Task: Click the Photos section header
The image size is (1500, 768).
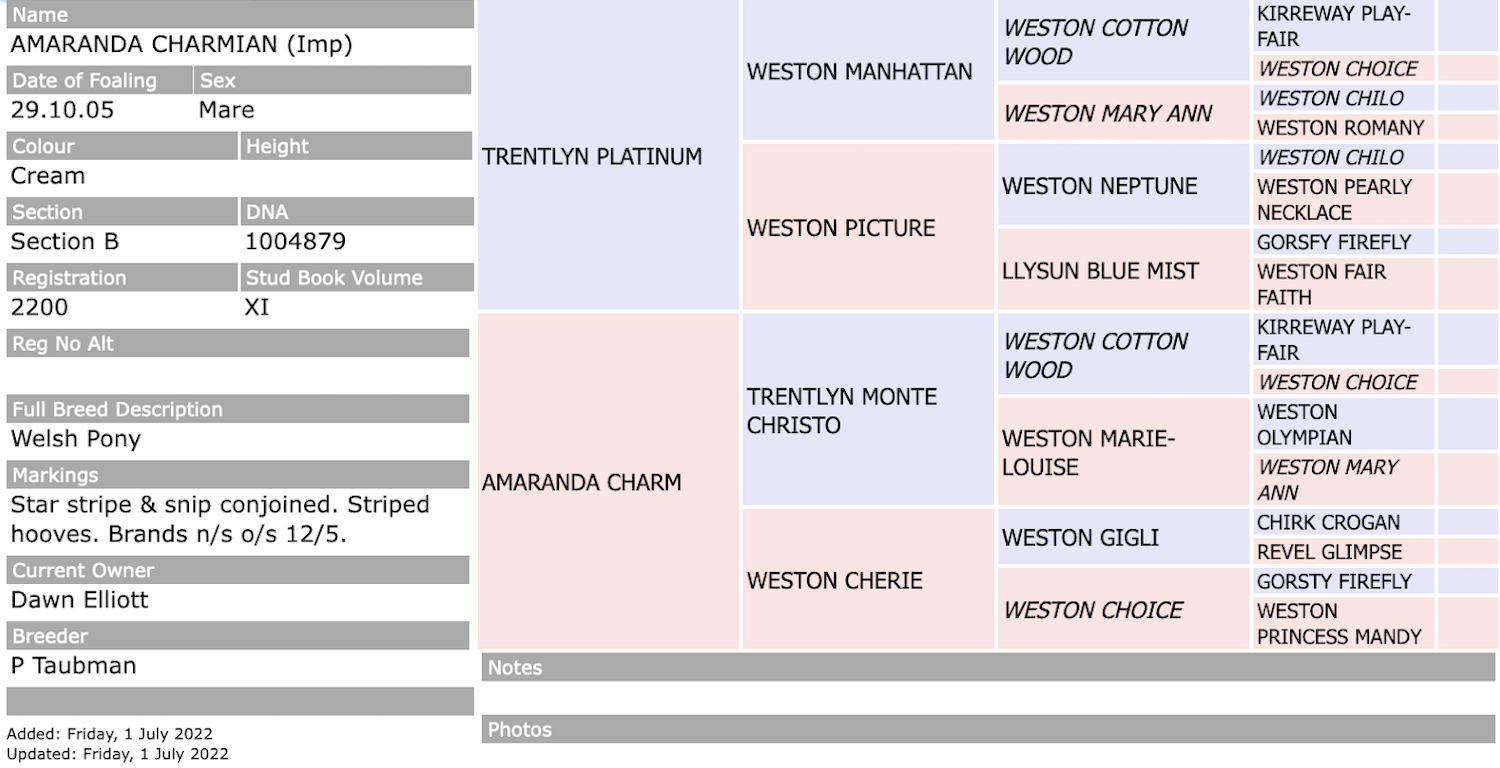Action: point(988,729)
